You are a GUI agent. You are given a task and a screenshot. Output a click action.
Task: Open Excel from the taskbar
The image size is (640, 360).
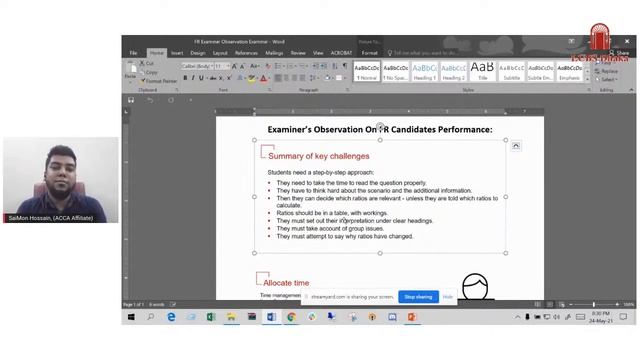(x=211, y=317)
